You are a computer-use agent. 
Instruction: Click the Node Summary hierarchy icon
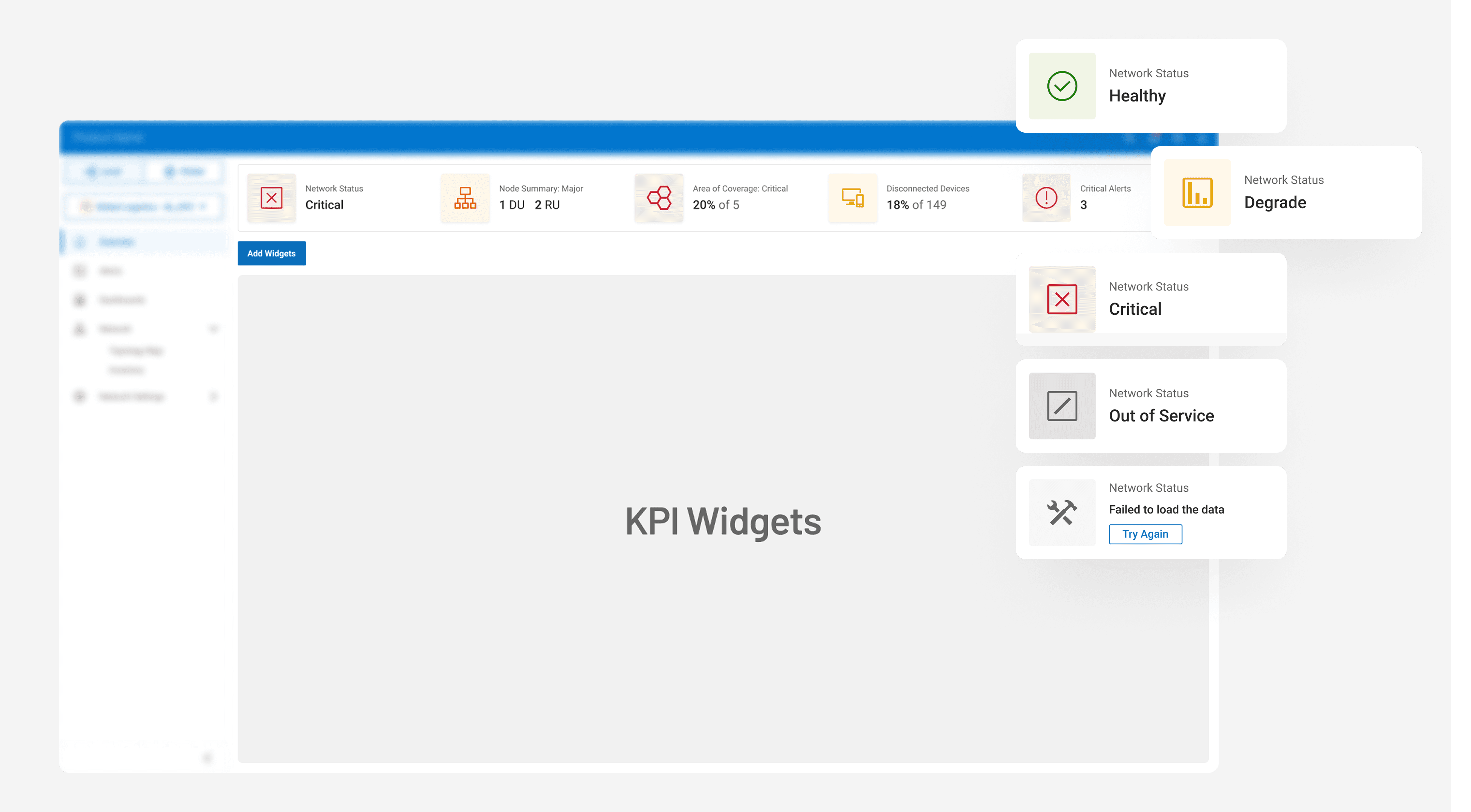pyautogui.click(x=465, y=198)
